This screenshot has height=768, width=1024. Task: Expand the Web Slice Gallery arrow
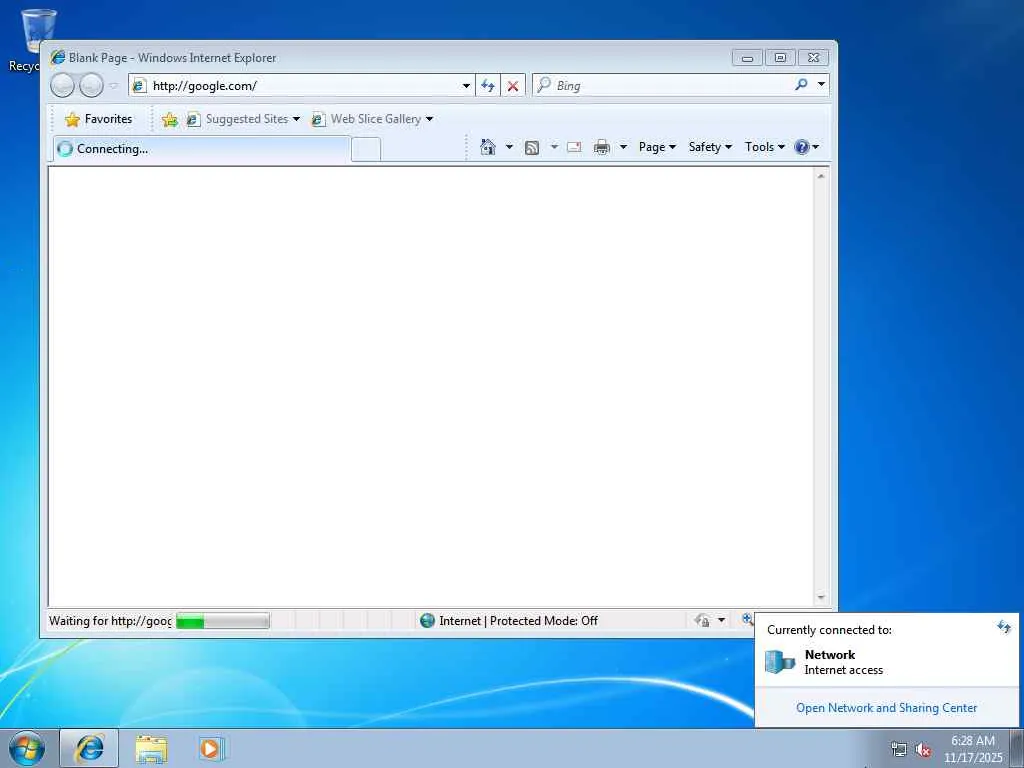pyautogui.click(x=430, y=119)
